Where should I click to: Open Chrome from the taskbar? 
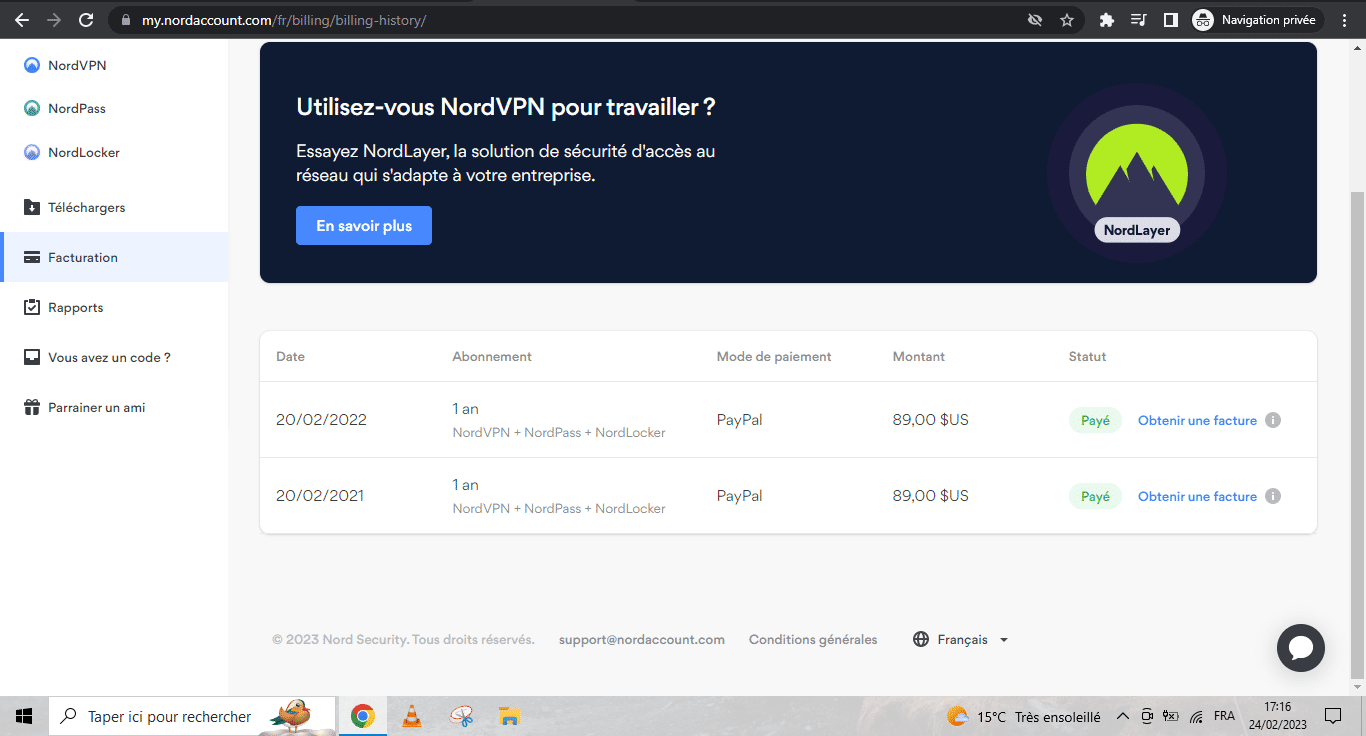click(362, 716)
